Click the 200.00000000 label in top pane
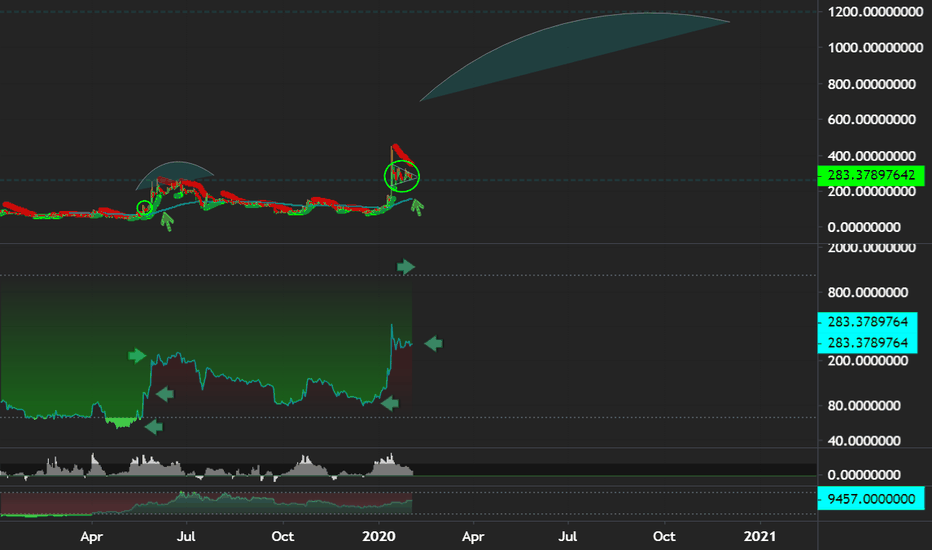 [x=871, y=191]
